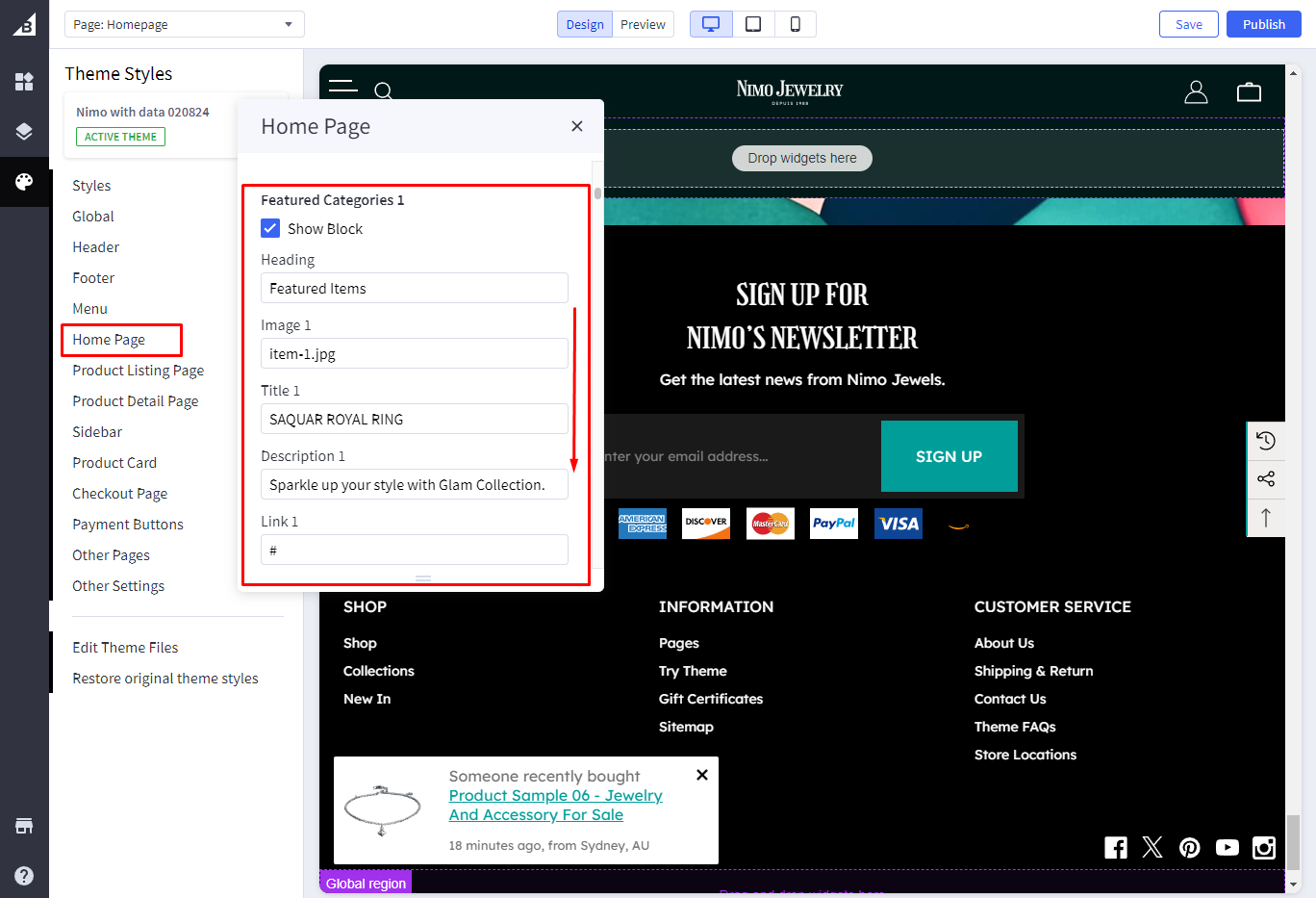Select the Design mode tab
Image resolution: width=1316 pixels, height=898 pixels.
point(585,24)
